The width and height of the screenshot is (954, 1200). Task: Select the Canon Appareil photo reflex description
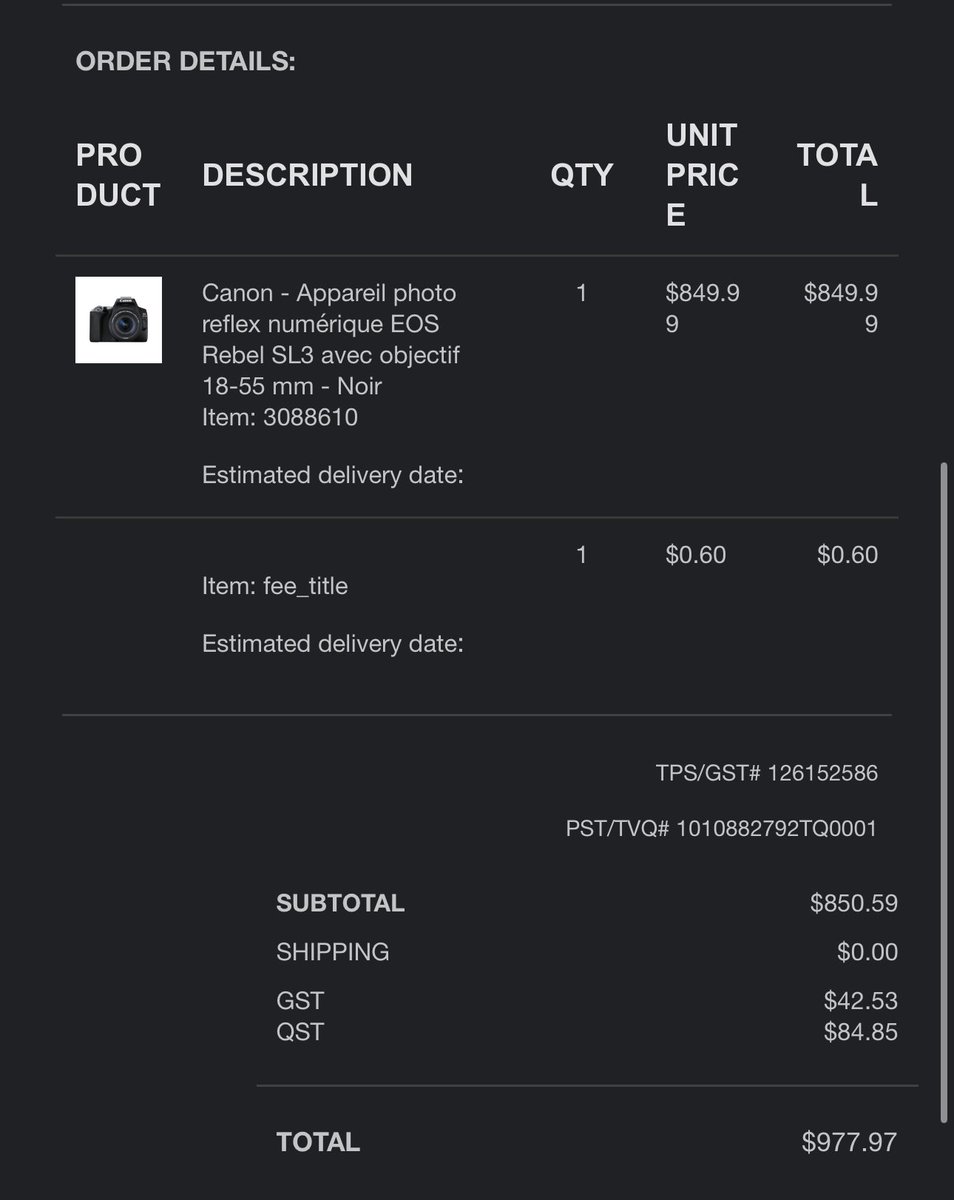tap(331, 339)
